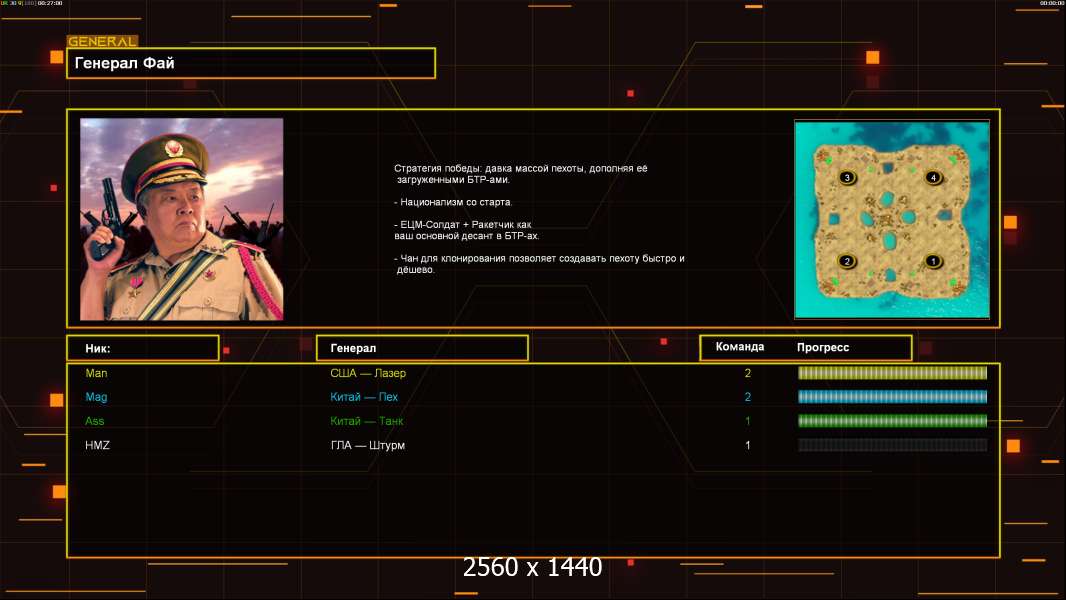
Task: Click the general's portrait image
Action: click(182, 219)
